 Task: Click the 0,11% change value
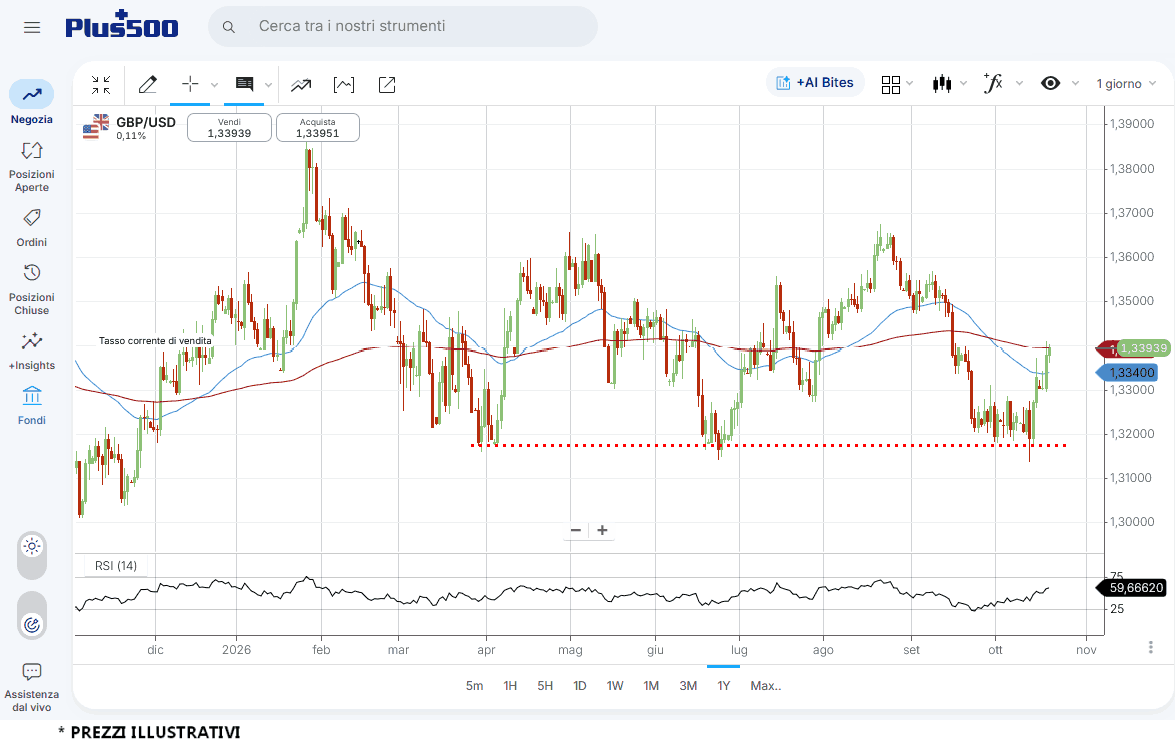tap(131, 136)
